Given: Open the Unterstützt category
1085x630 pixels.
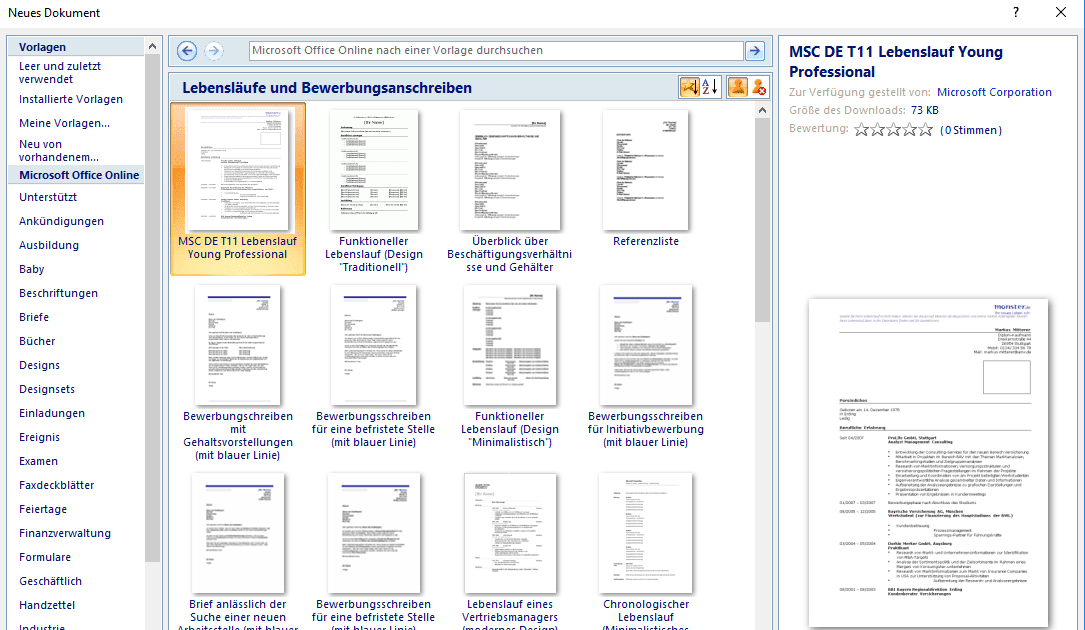Looking at the screenshot, I should pos(48,197).
